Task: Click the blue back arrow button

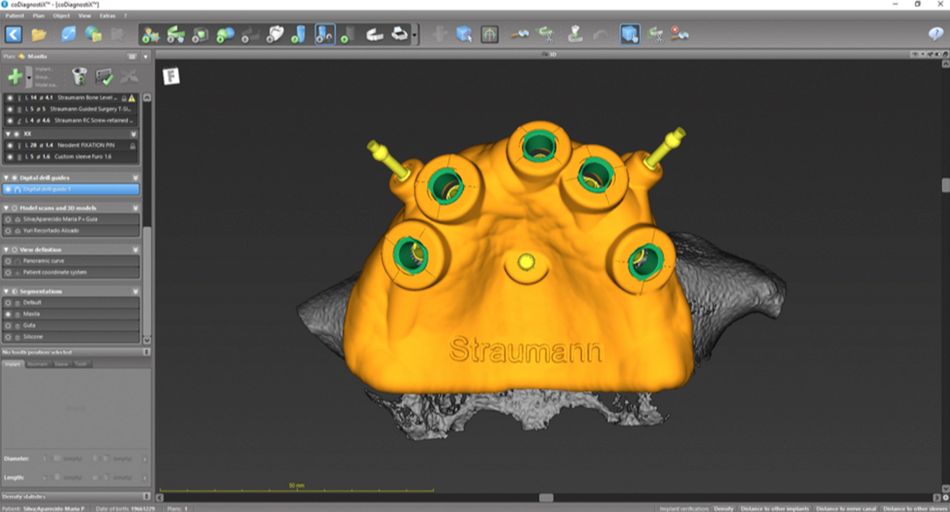Action: (13, 34)
